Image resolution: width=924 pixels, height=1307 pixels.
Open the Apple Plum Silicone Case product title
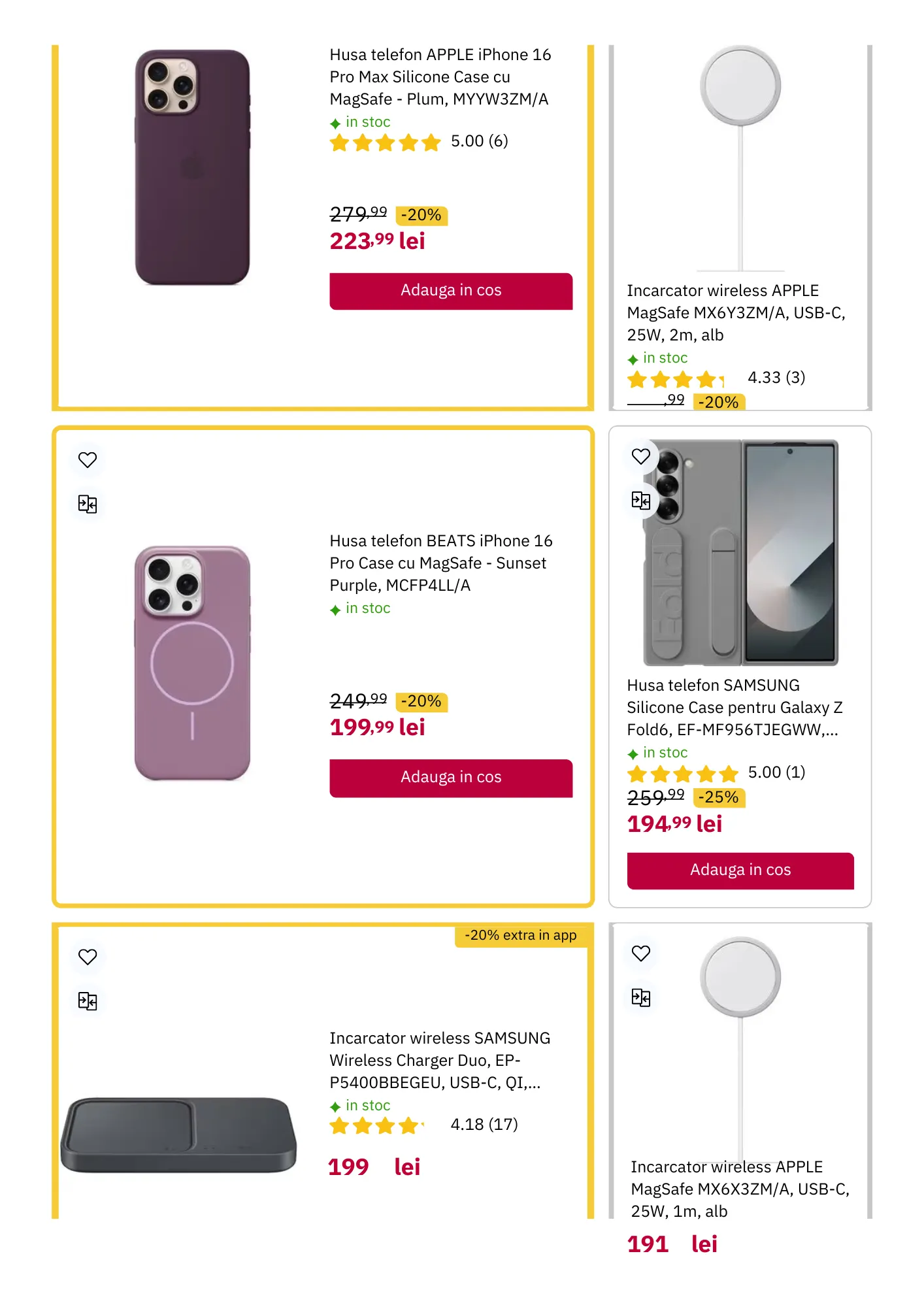click(440, 77)
